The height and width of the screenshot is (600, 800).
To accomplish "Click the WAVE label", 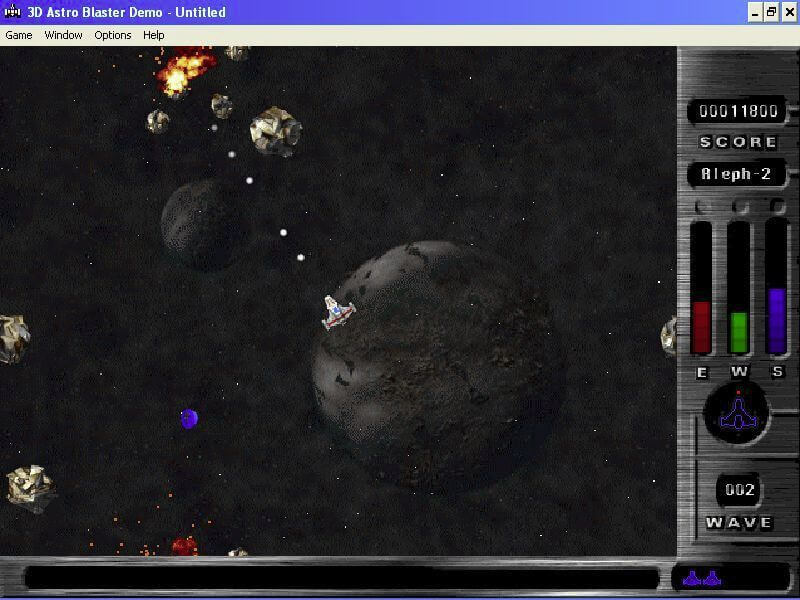I will click(x=739, y=522).
